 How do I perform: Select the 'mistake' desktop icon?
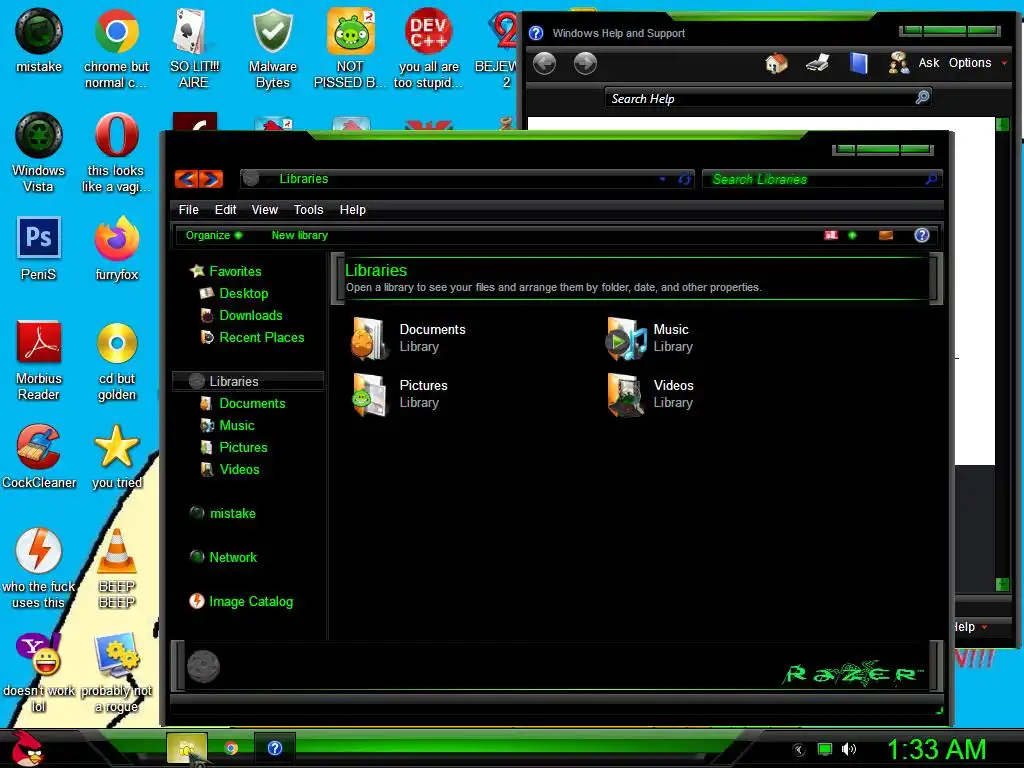point(39,40)
